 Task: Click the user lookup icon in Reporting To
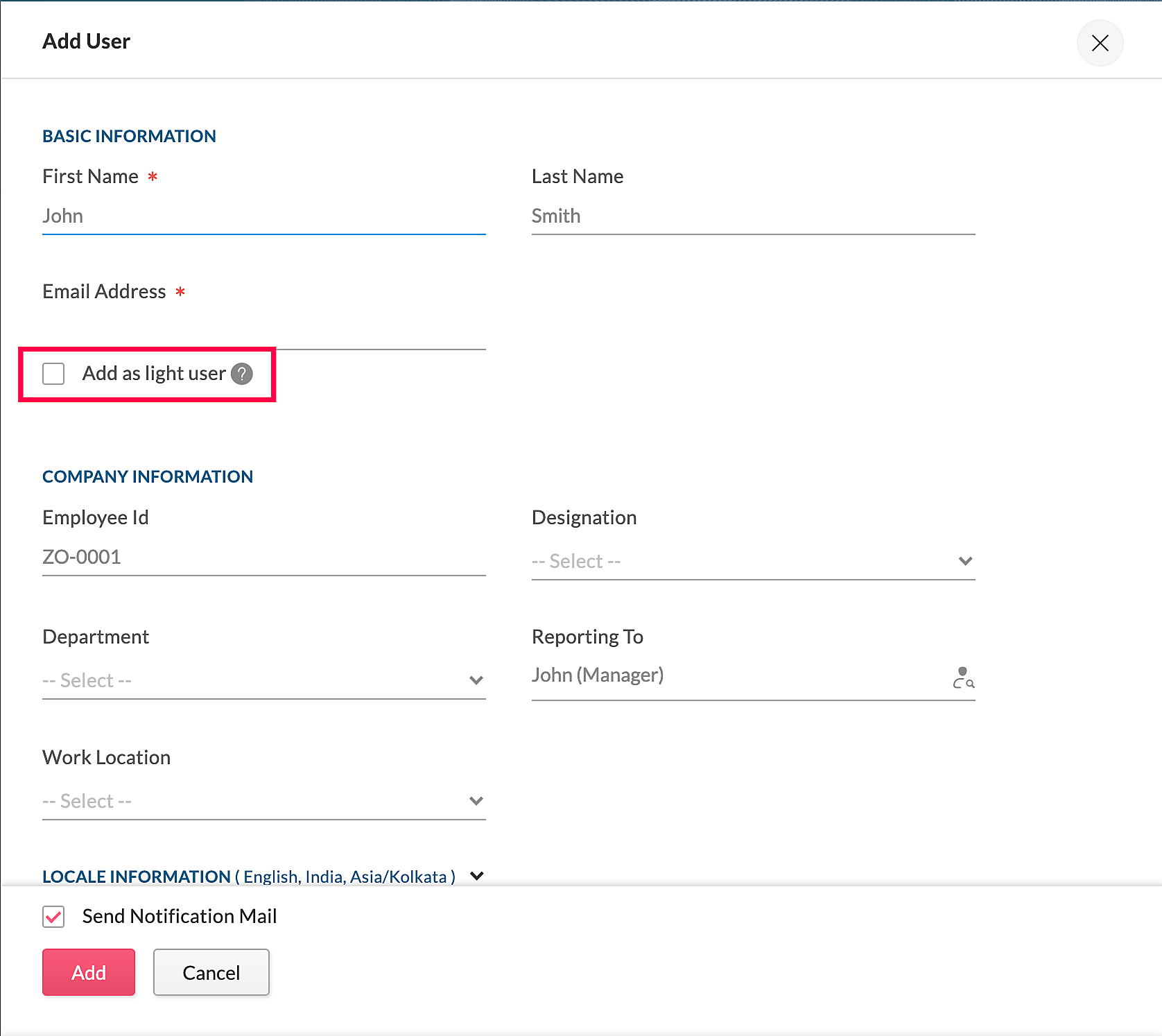point(963,677)
